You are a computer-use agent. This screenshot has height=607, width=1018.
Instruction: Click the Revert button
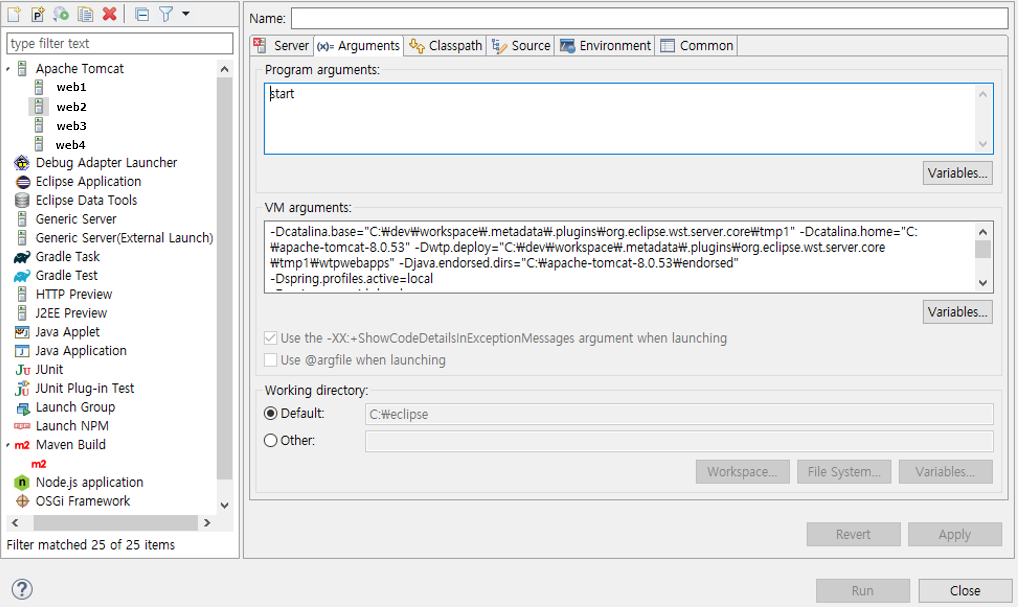coord(853,534)
